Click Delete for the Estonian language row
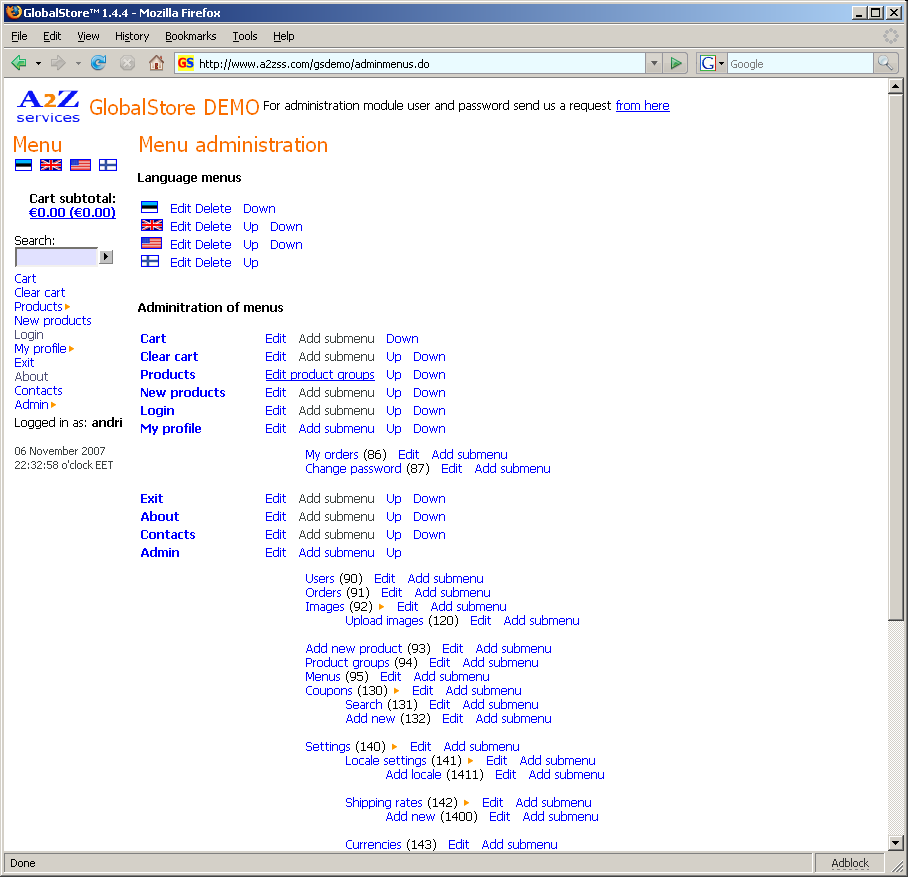908x877 pixels. pos(213,209)
